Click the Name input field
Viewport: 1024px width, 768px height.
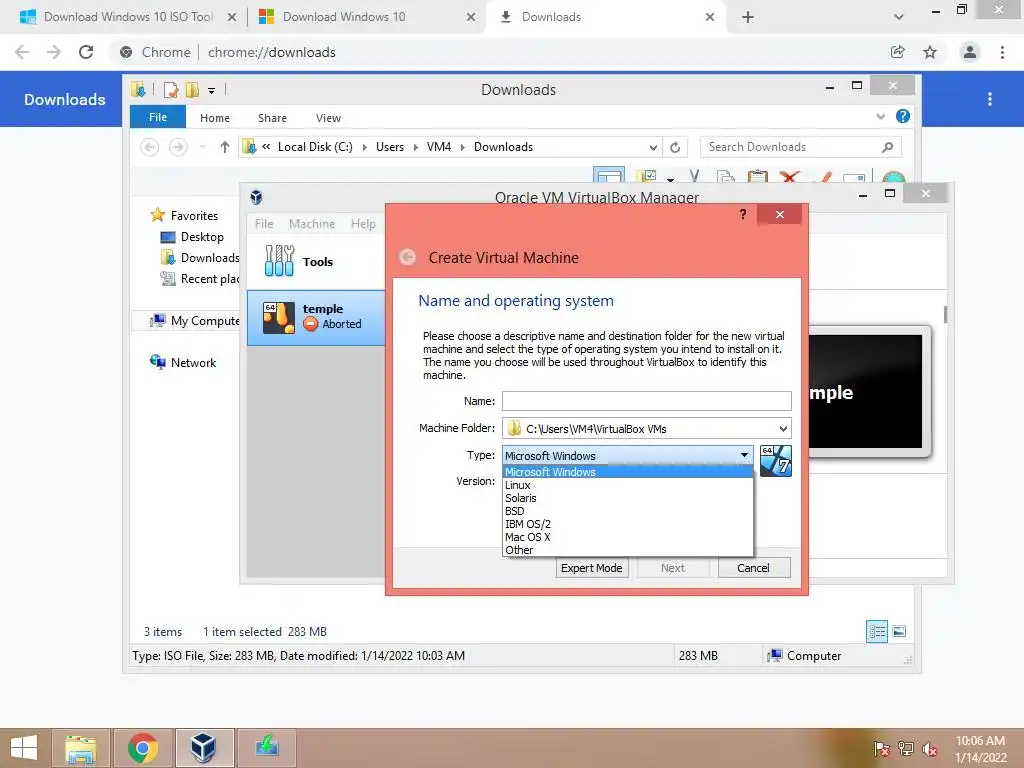tap(647, 400)
